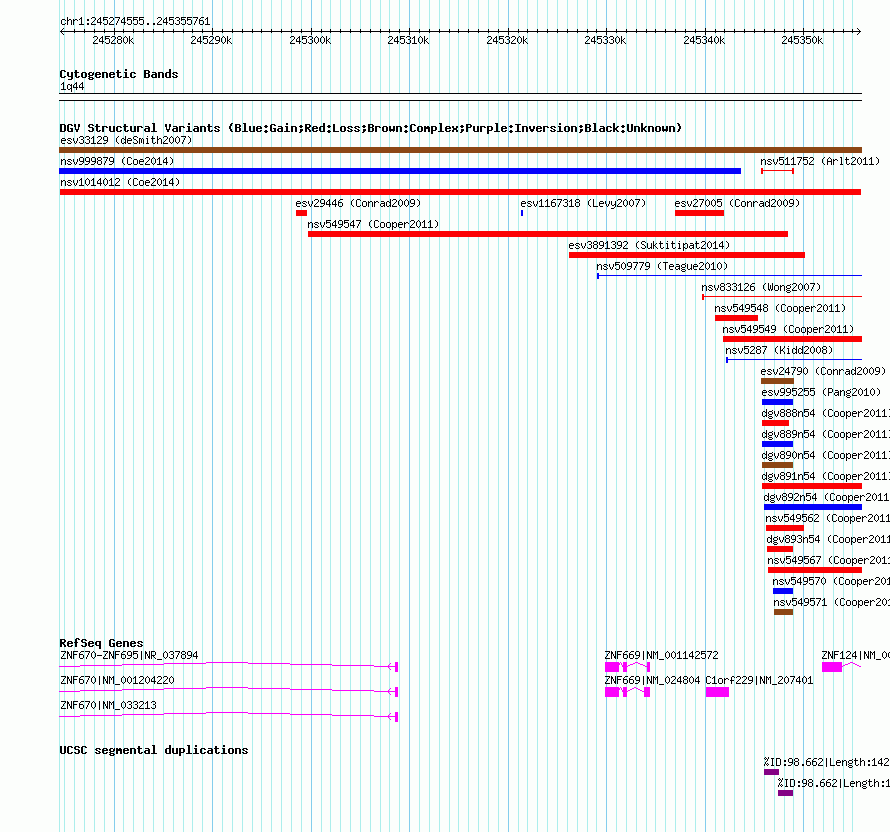Click the blue bar under dgv889n54
890x832 pixels.
777,444
